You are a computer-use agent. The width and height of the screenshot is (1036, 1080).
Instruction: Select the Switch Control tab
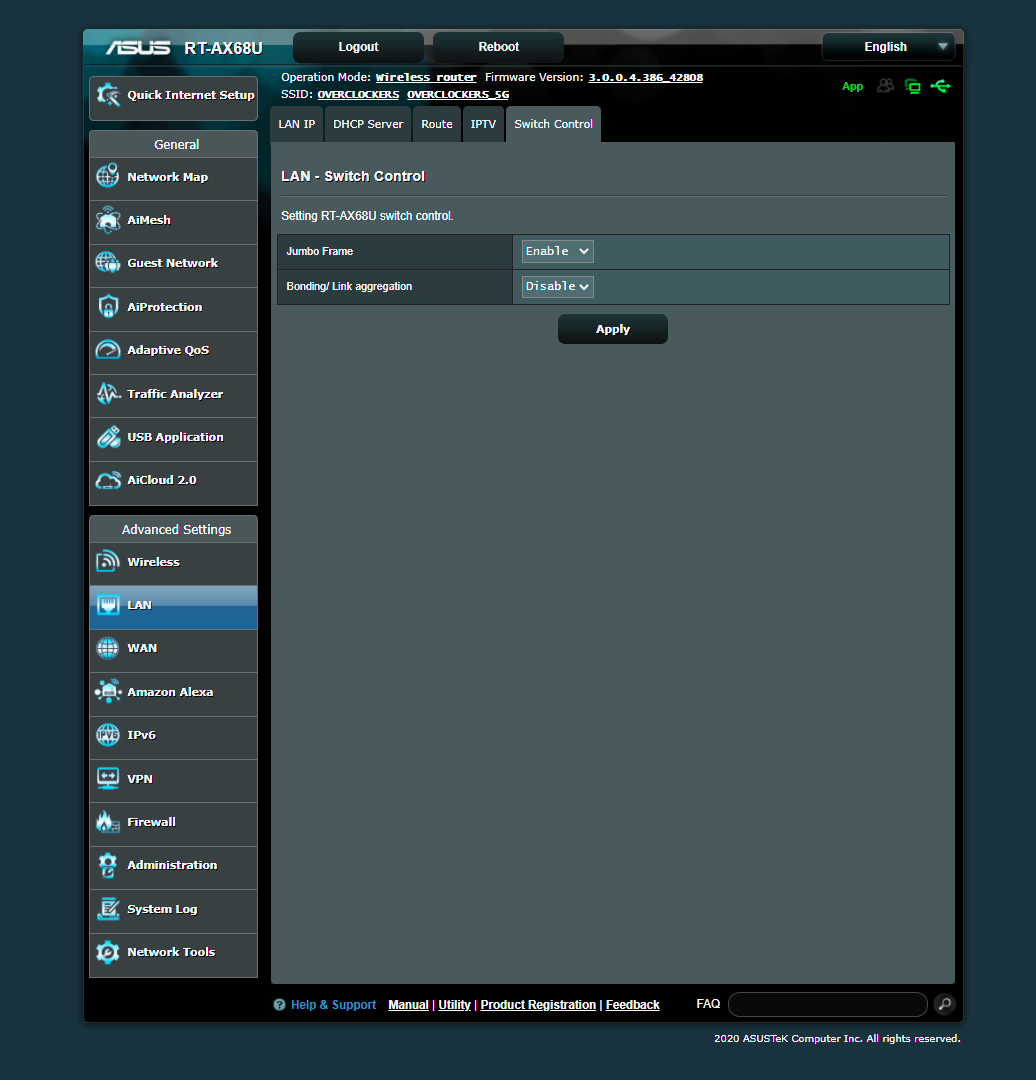[553, 124]
